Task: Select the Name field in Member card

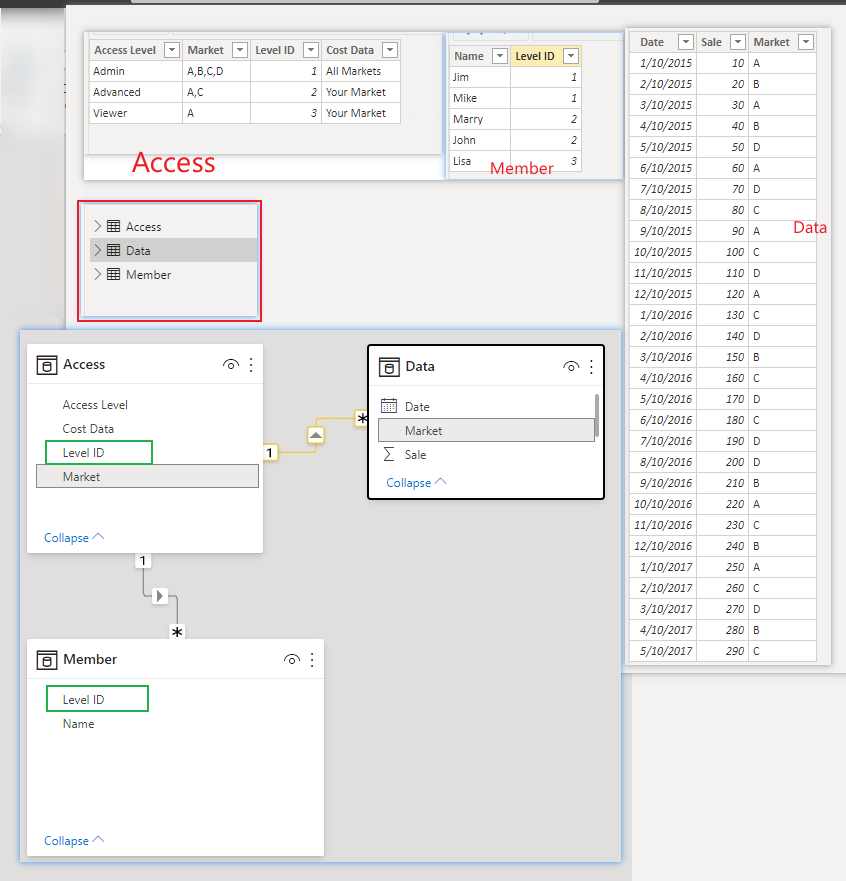Action: coord(78,724)
